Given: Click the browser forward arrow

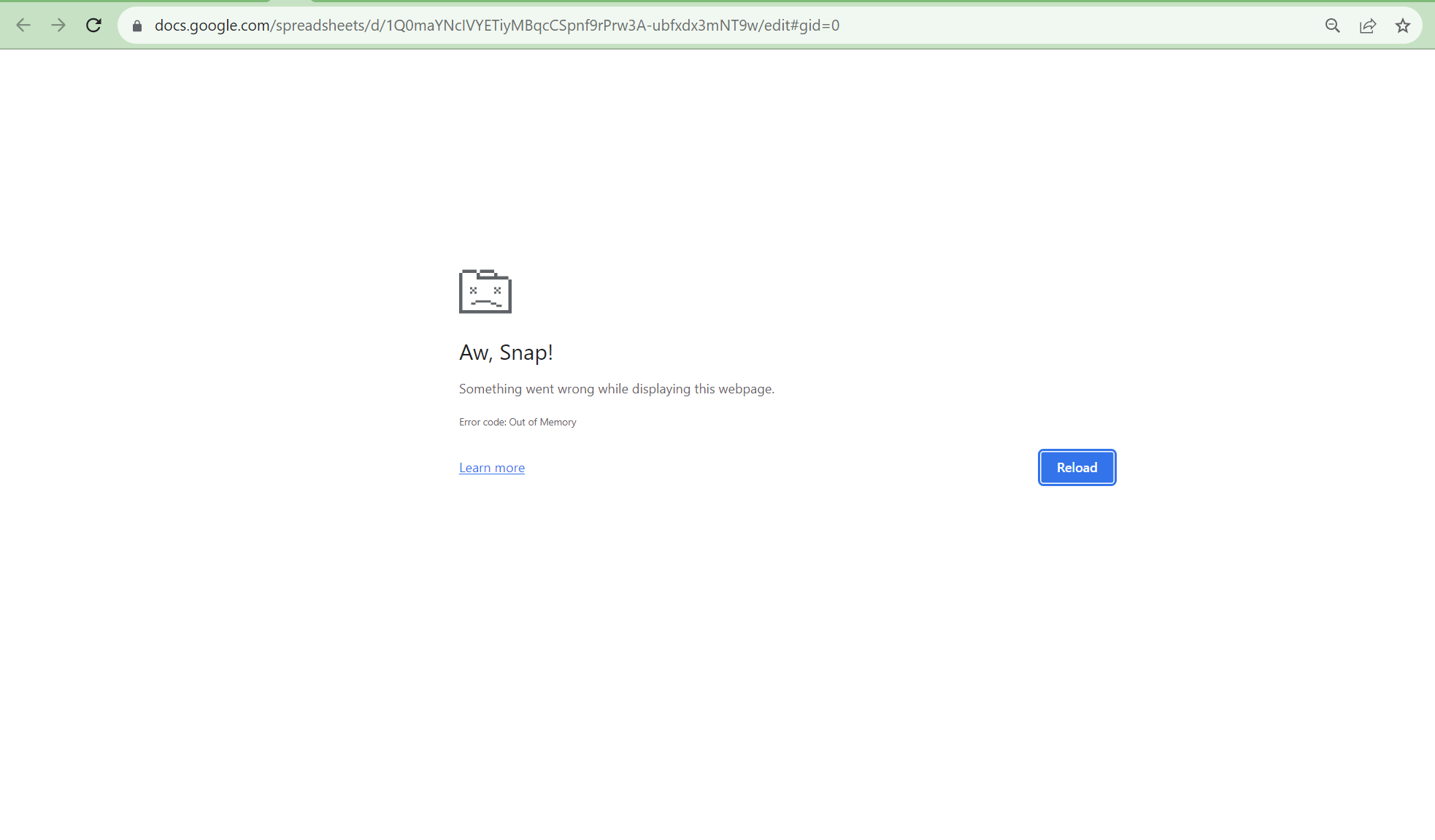Looking at the screenshot, I should (58, 26).
